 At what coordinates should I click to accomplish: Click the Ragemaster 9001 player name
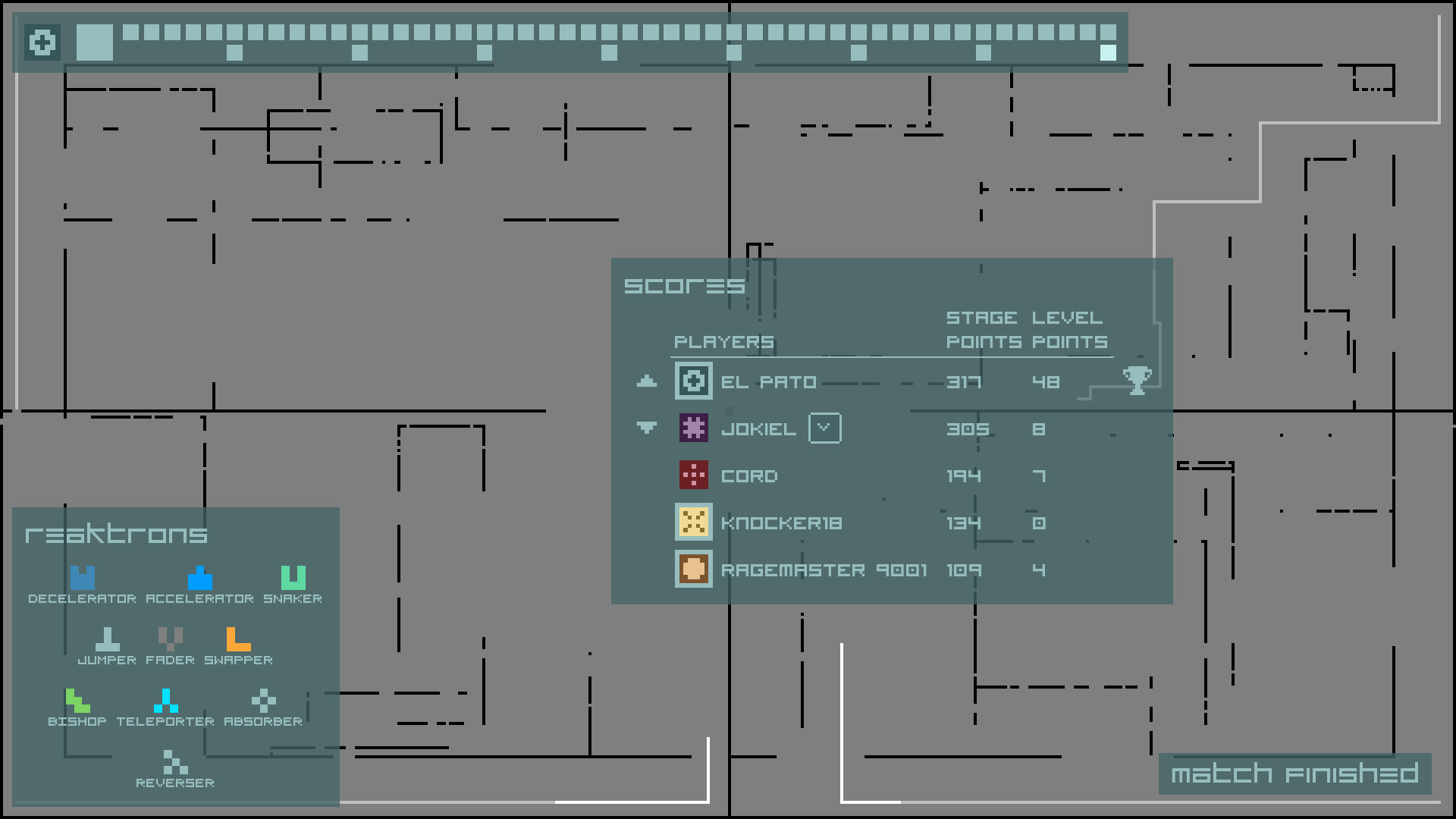coord(824,570)
